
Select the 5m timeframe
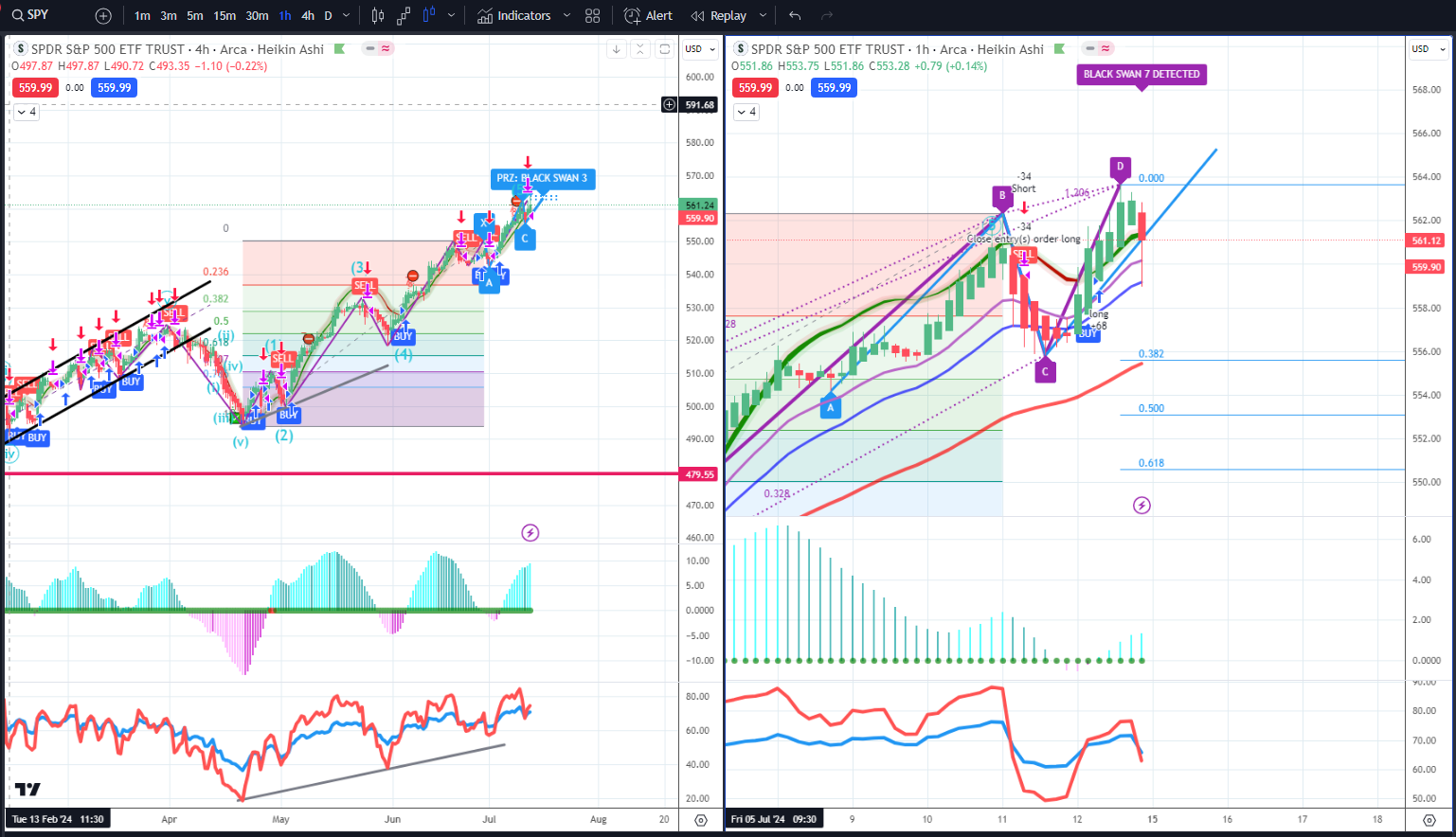[x=195, y=16]
